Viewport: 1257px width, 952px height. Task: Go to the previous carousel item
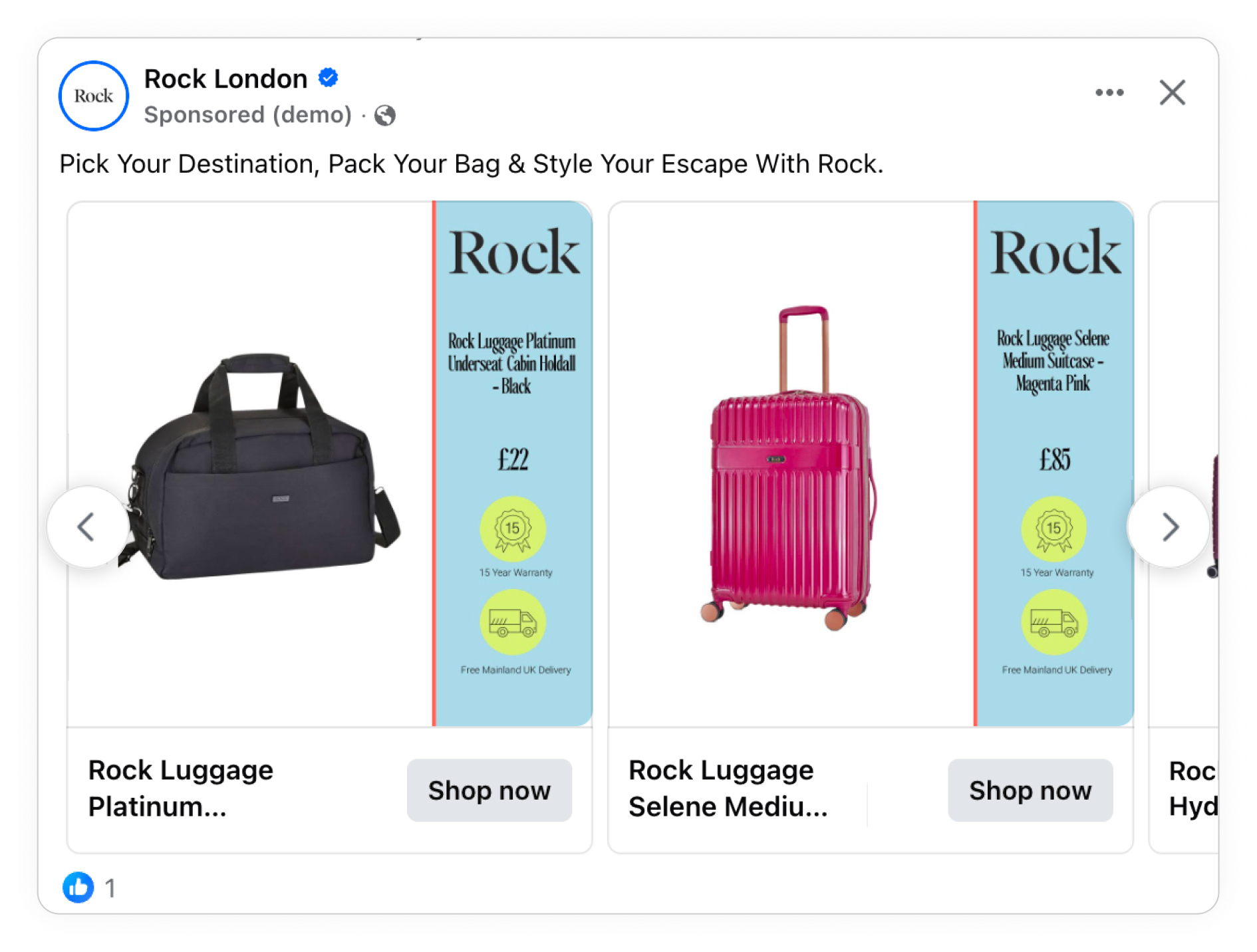(x=87, y=527)
